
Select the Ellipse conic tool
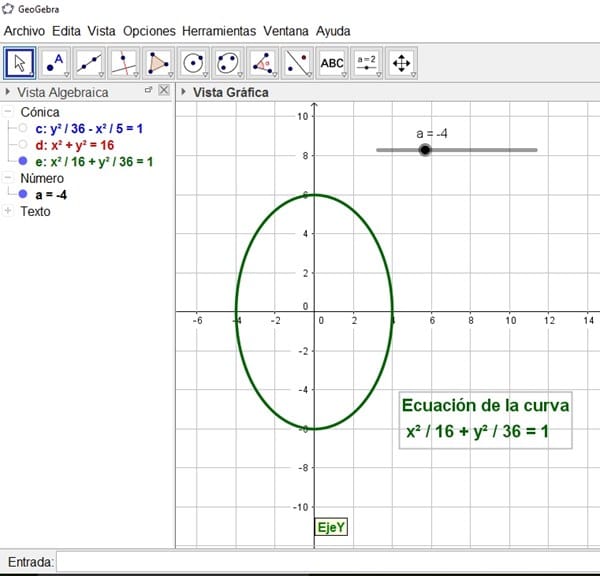click(229, 62)
